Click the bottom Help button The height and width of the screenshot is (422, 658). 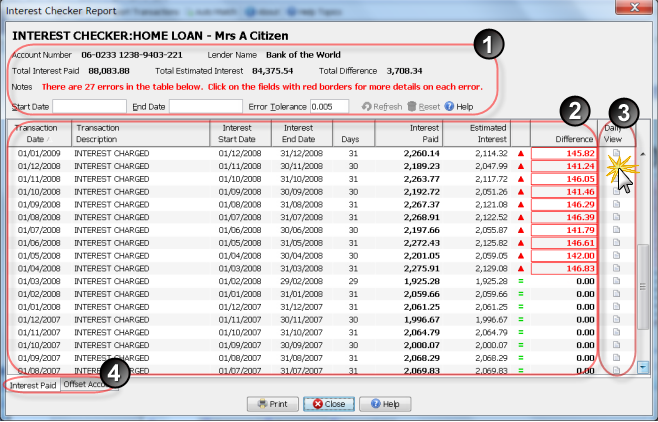click(x=385, y=404)
